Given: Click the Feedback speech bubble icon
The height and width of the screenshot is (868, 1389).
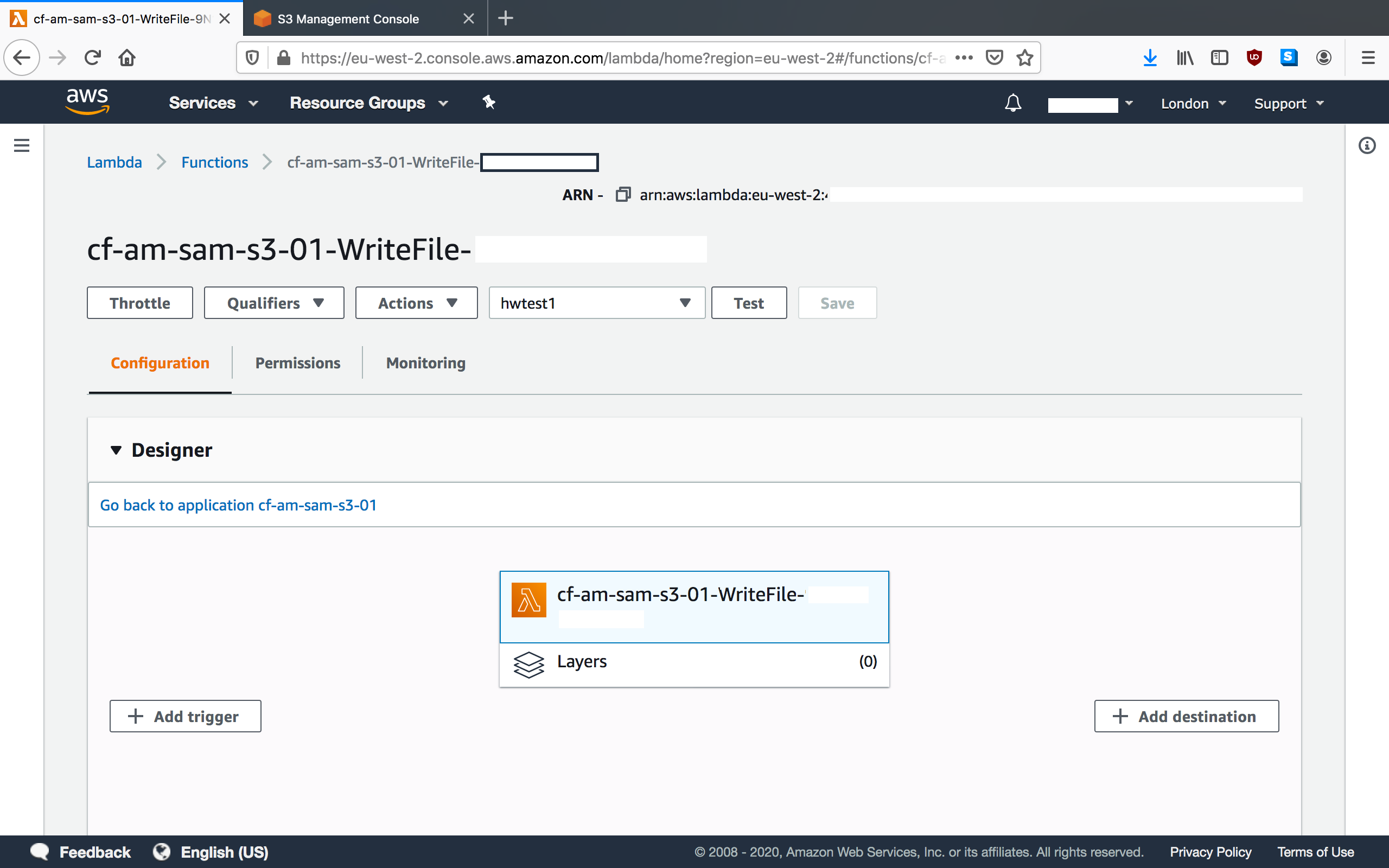Looking at the screenshot, I should 40,851.
